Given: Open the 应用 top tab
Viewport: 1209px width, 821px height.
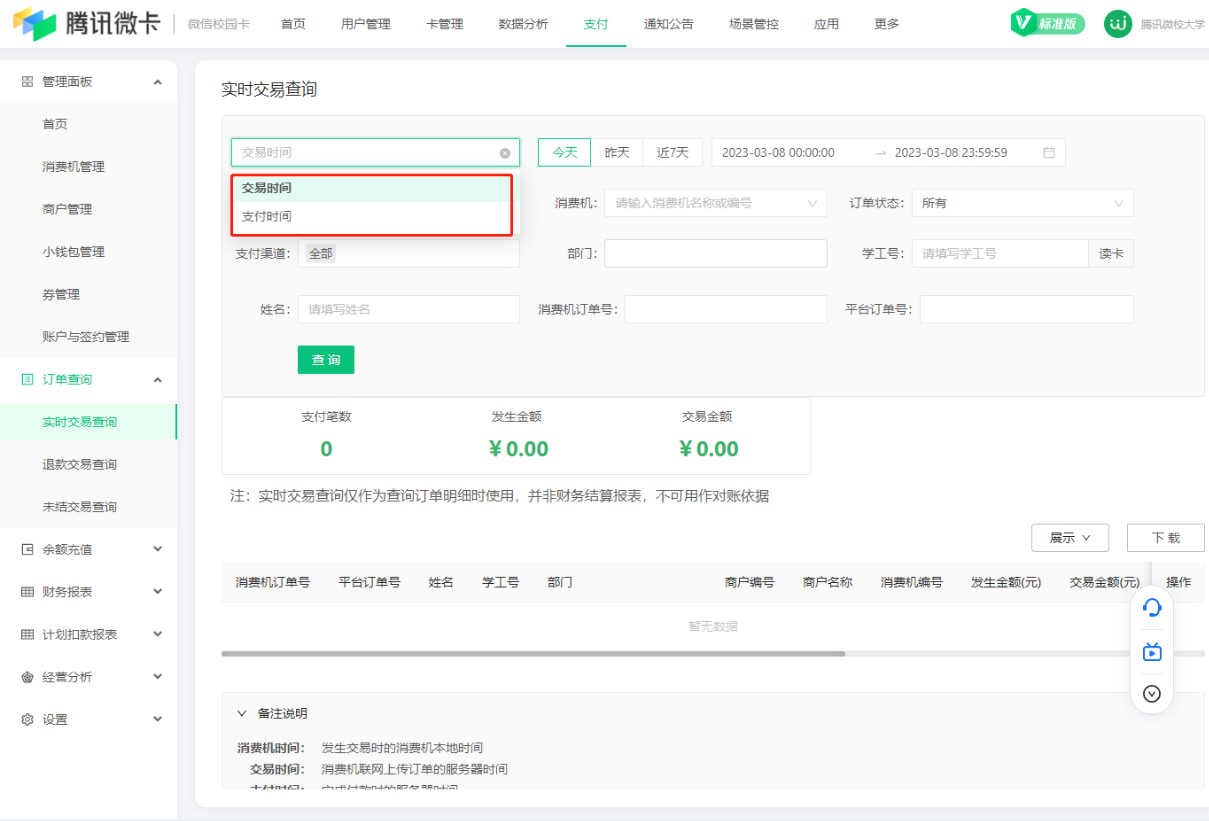Looking at the screenshot, I should [x=827, y=24].
